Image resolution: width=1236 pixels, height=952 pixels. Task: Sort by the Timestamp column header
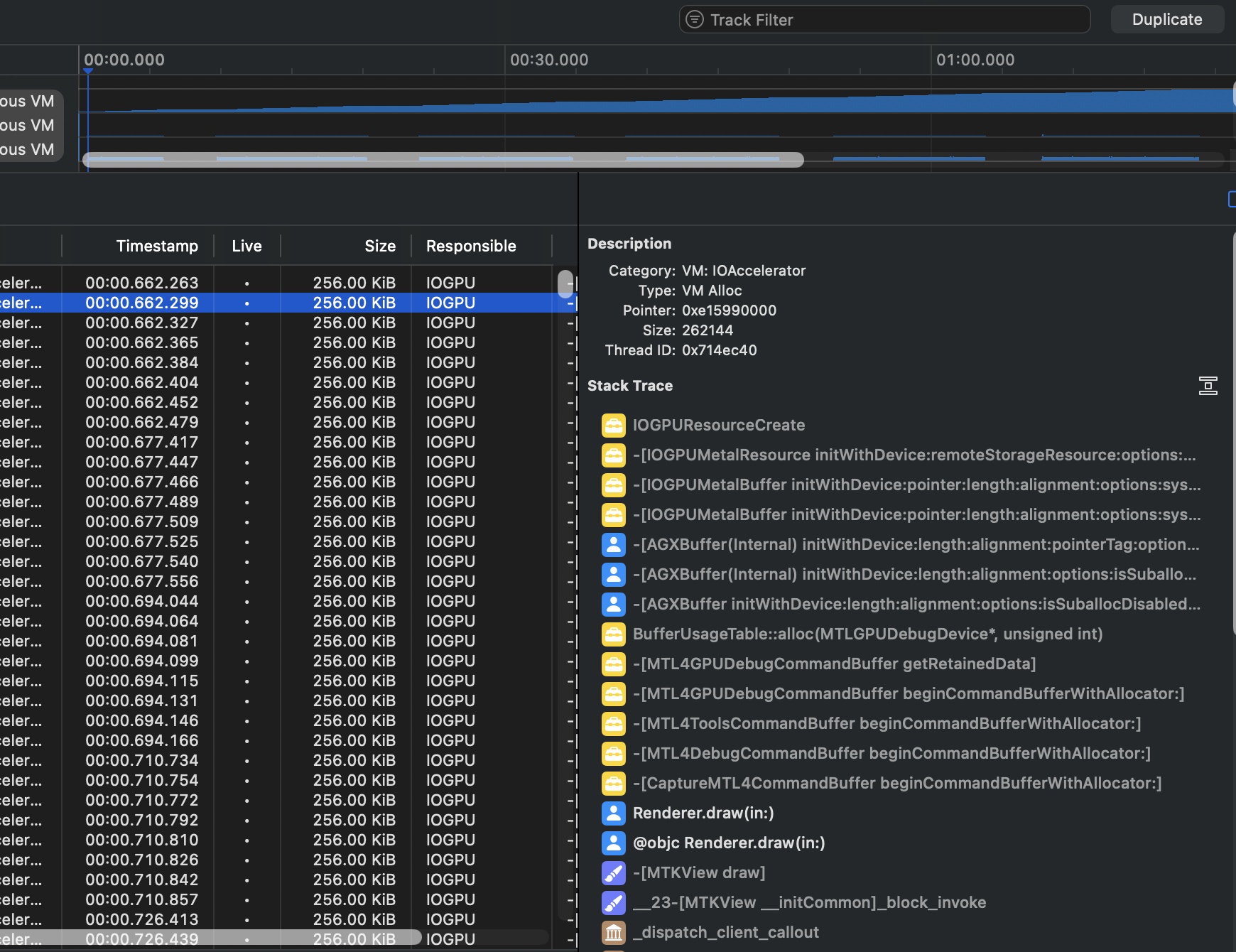157,246
